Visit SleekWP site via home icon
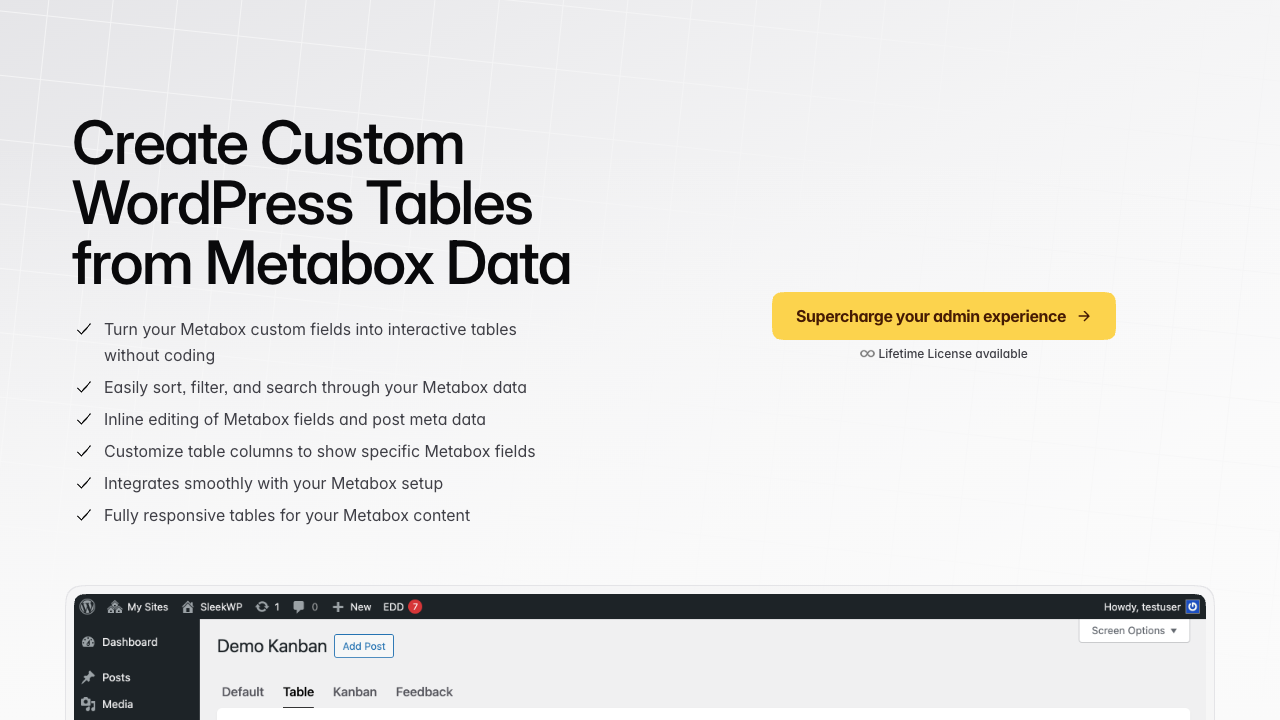This screenshot has height=720, width=1280. coord(211,607)
